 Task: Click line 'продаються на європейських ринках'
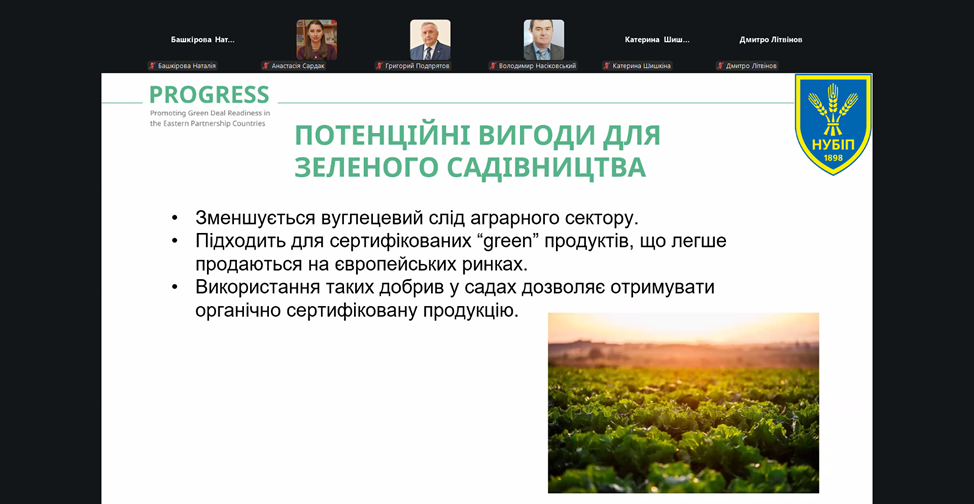click(361, 264)
